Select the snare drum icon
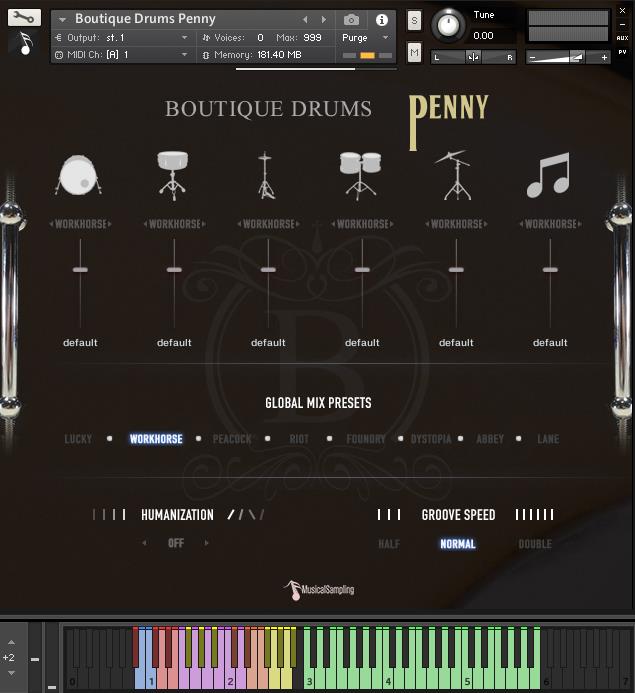The width and height of the screenshot is (635, 693). [x=173, y=175]
